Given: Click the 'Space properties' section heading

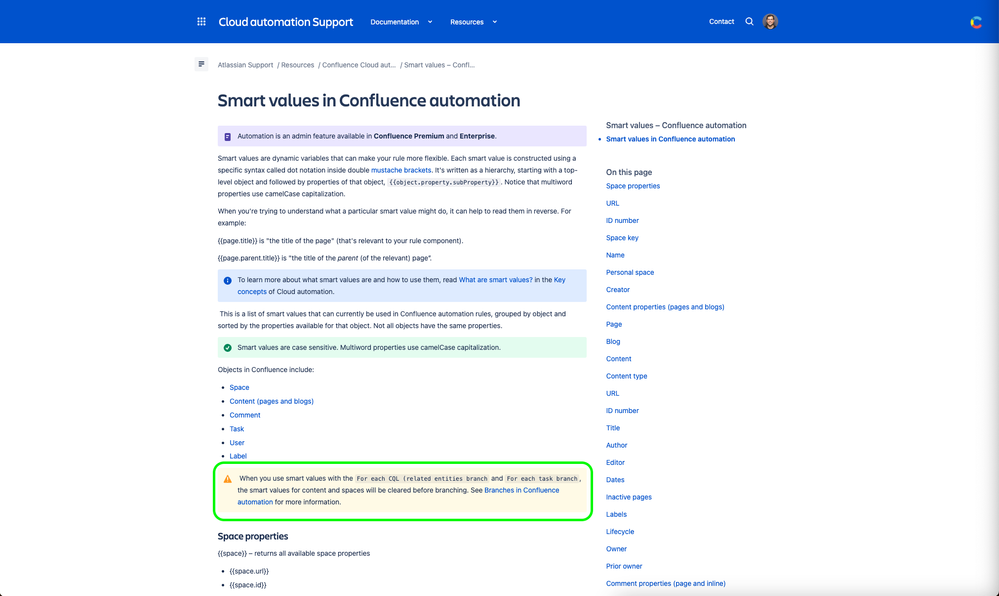Looking at the screenshot, I should (x=252, y=536).
